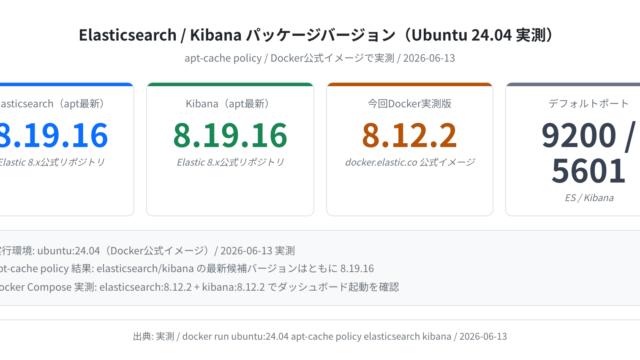Click the apt-cache policy 結果 note line

coord(187,269)
